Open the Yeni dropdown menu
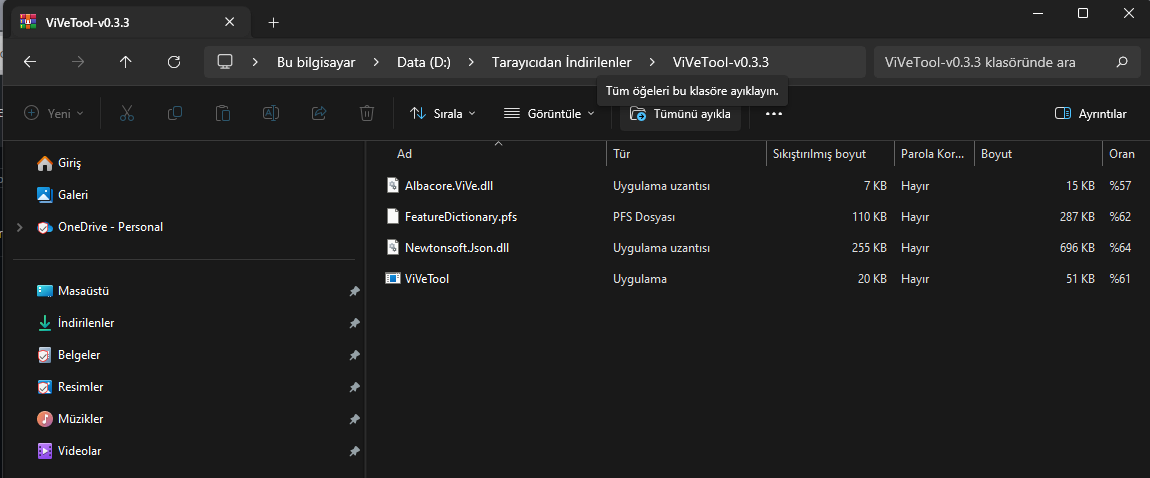1150x478 pixels. tap(54, 114)
